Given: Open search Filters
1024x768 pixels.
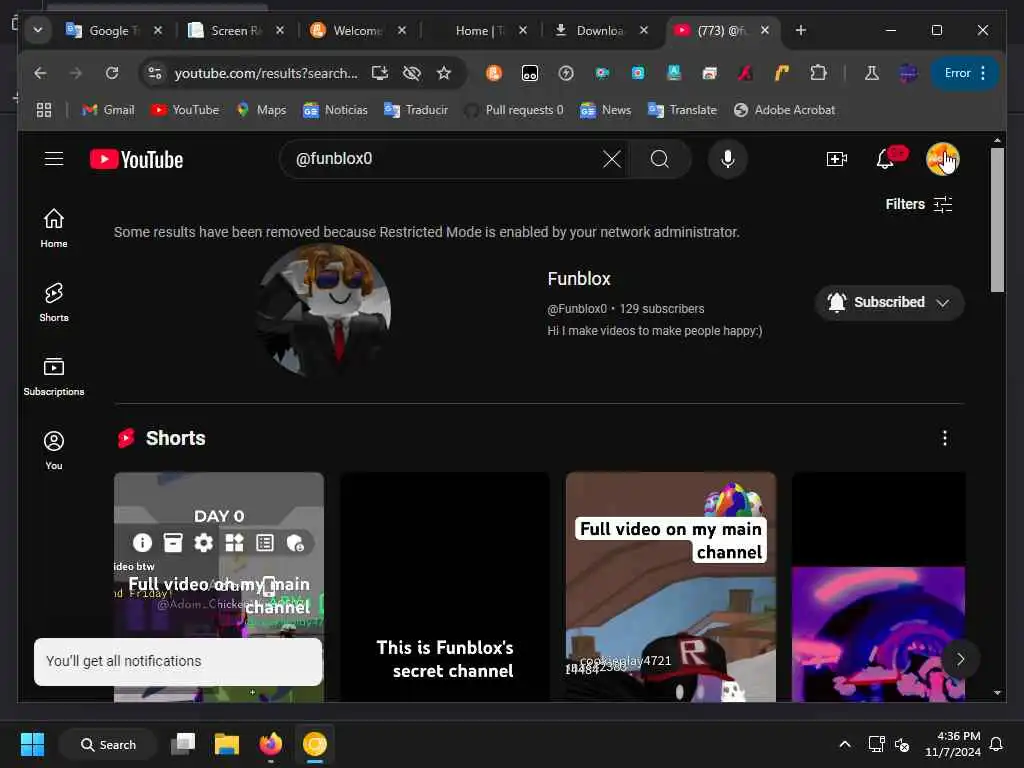Looking at the screenshot, I should click(x=918, y=204).
